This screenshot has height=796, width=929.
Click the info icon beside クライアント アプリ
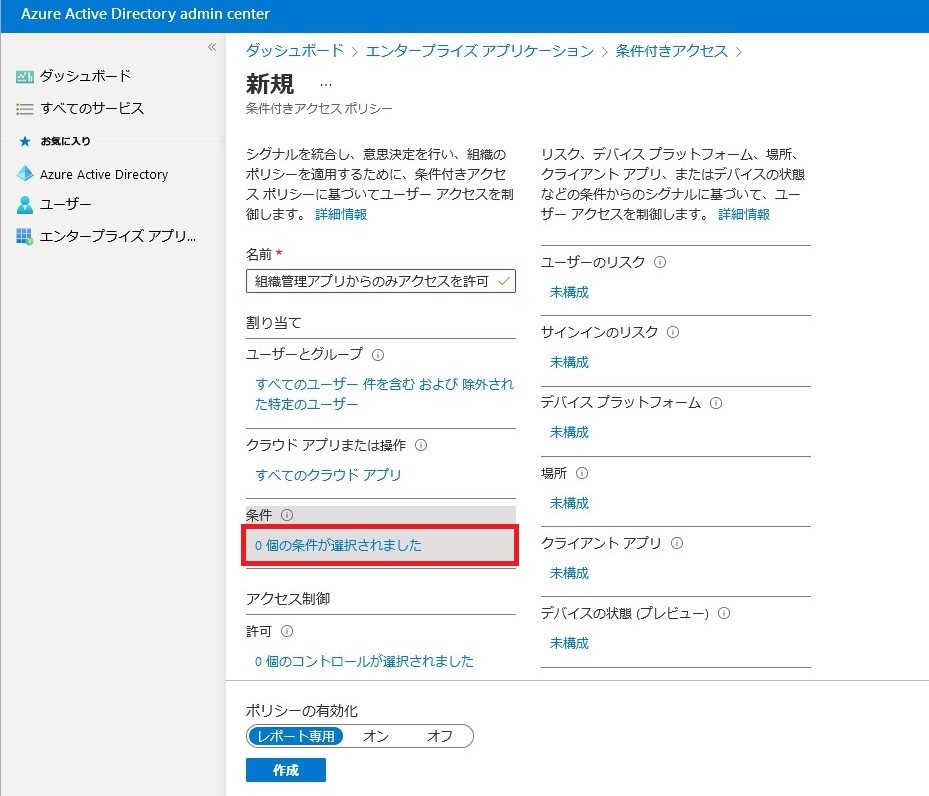(677, 543)
